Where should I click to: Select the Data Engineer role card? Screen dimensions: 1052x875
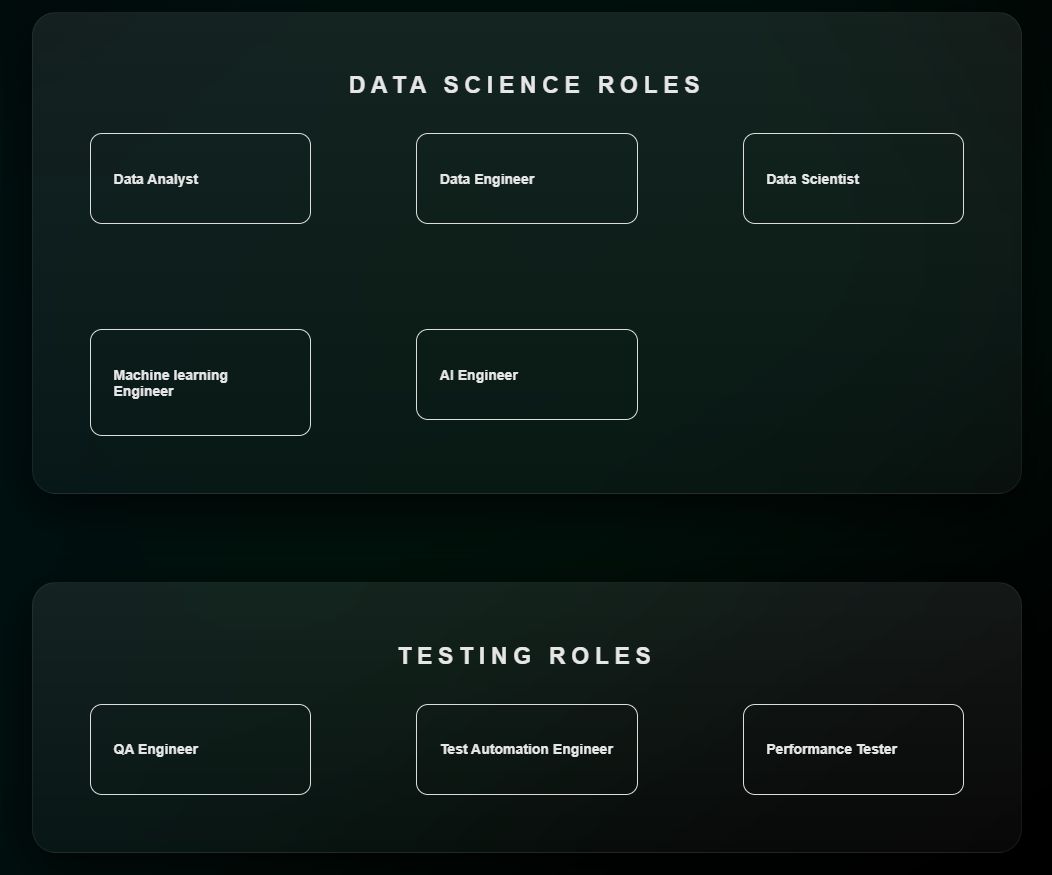click(x=526, y=178)
